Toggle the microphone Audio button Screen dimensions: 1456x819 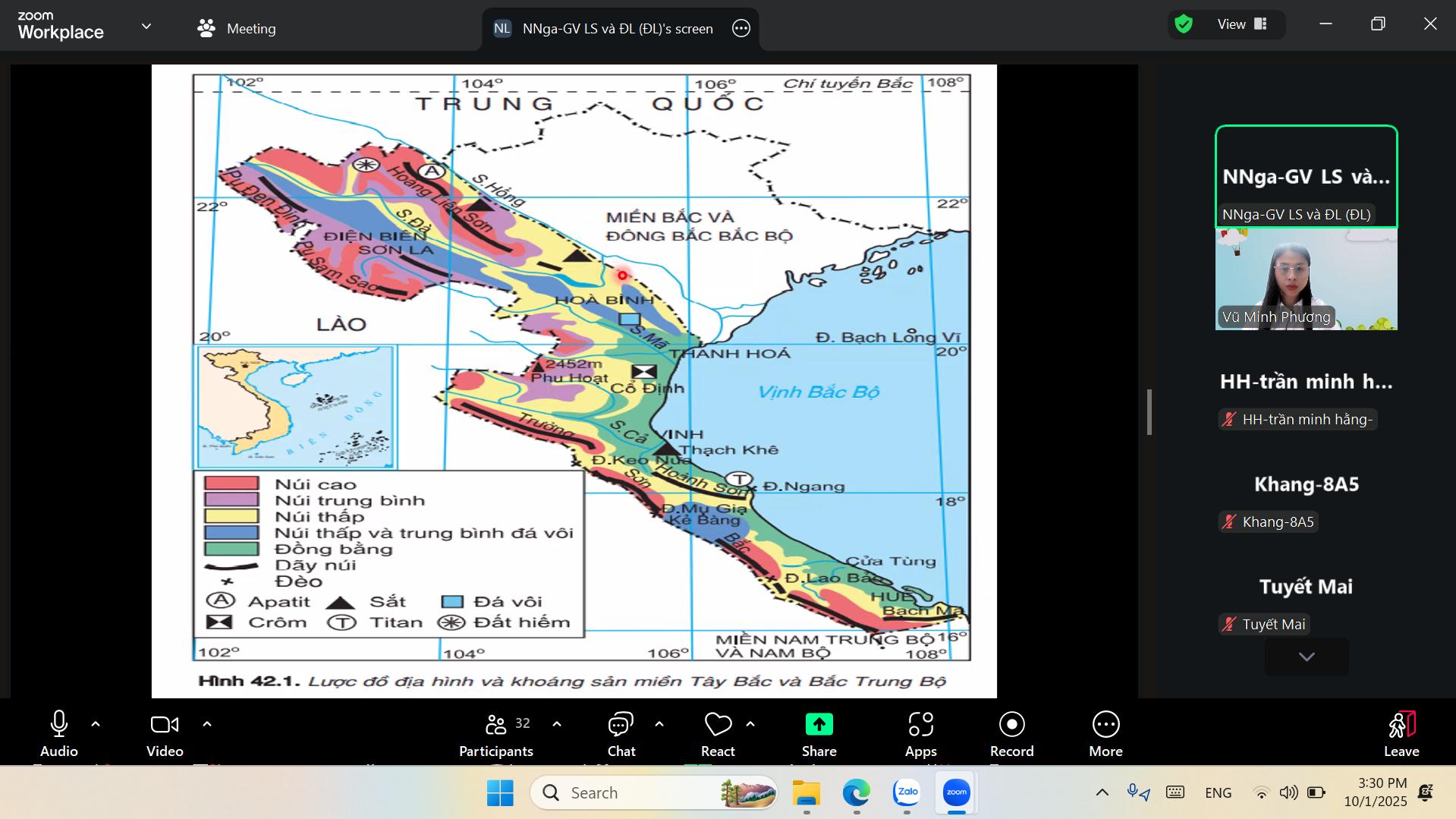pos(58,733)
